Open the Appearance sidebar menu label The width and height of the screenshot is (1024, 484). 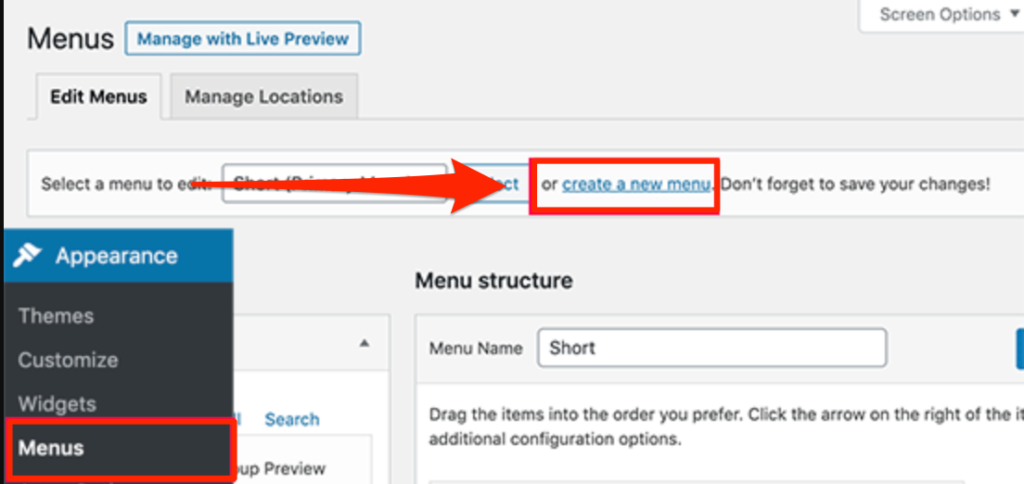pyautogui.click(x=116, y=255)
